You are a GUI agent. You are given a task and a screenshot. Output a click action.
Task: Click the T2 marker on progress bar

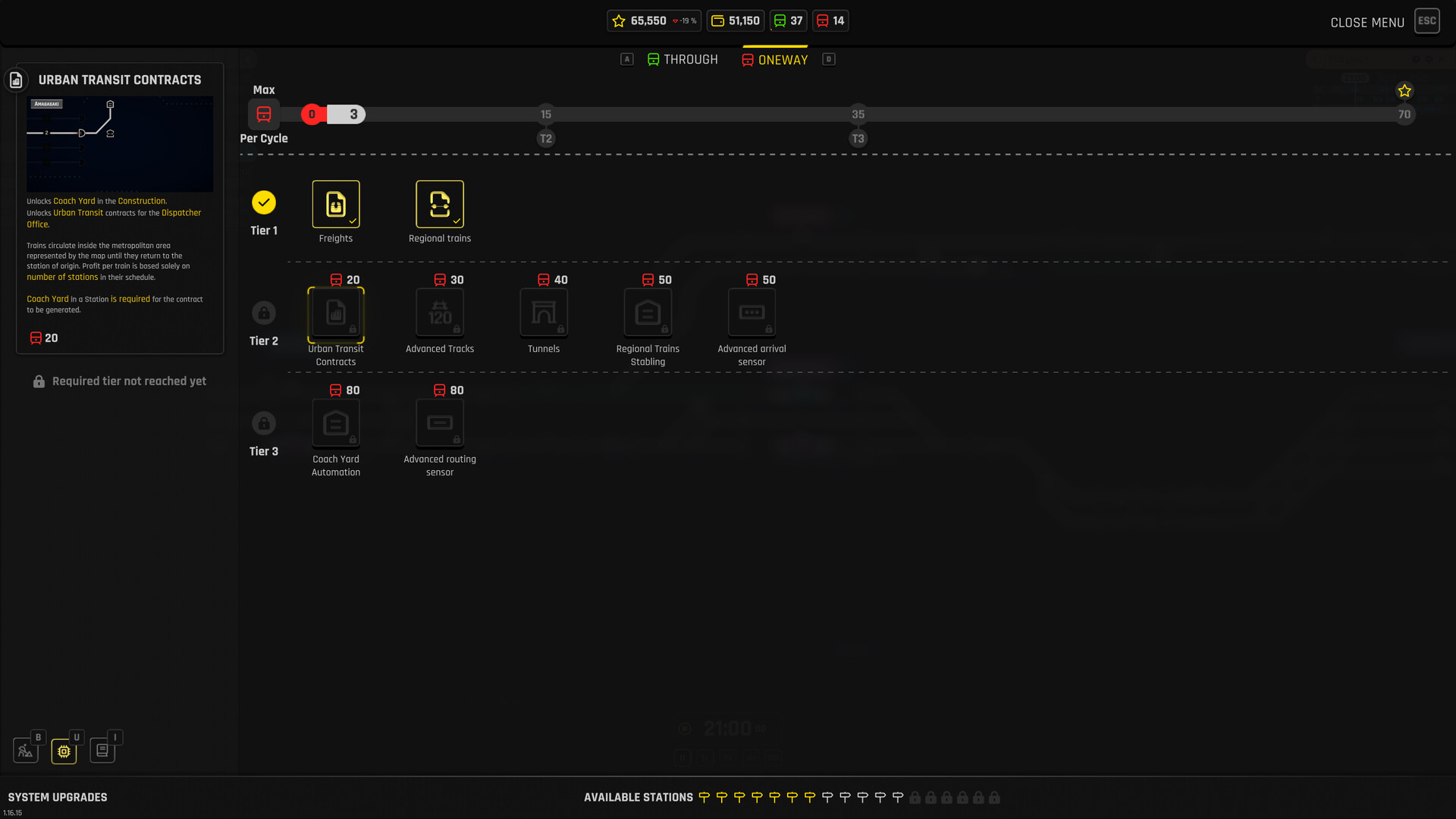click(546, 139)
